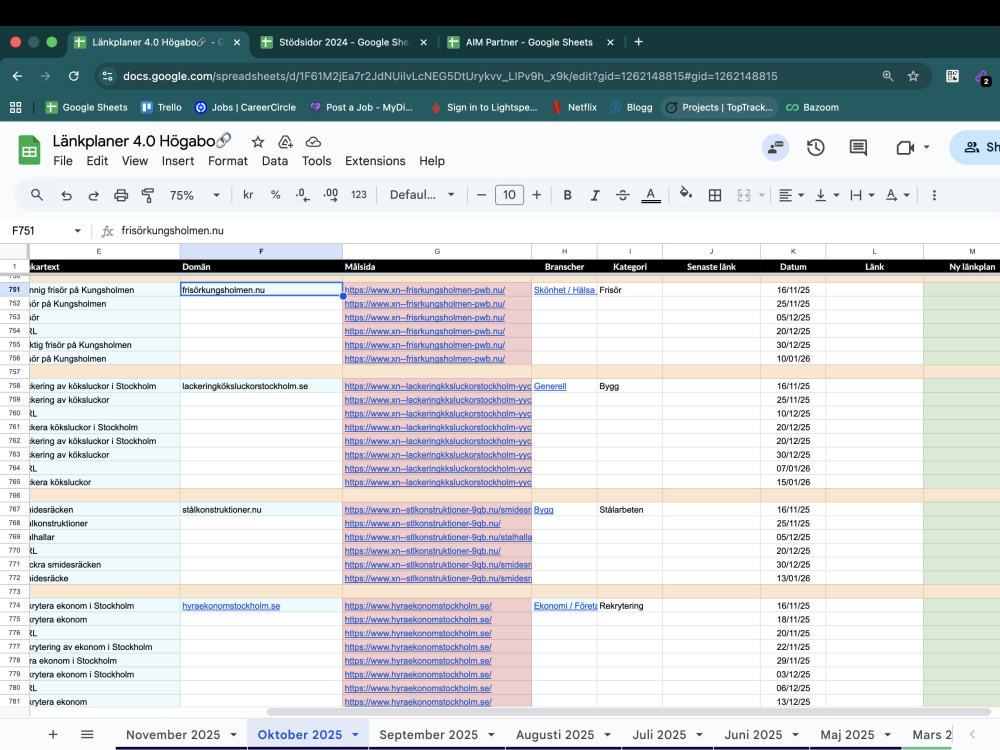Screen dimensions: 1000x750
Task: Open horizontal align dropdown
Action: tap(791, 195)
